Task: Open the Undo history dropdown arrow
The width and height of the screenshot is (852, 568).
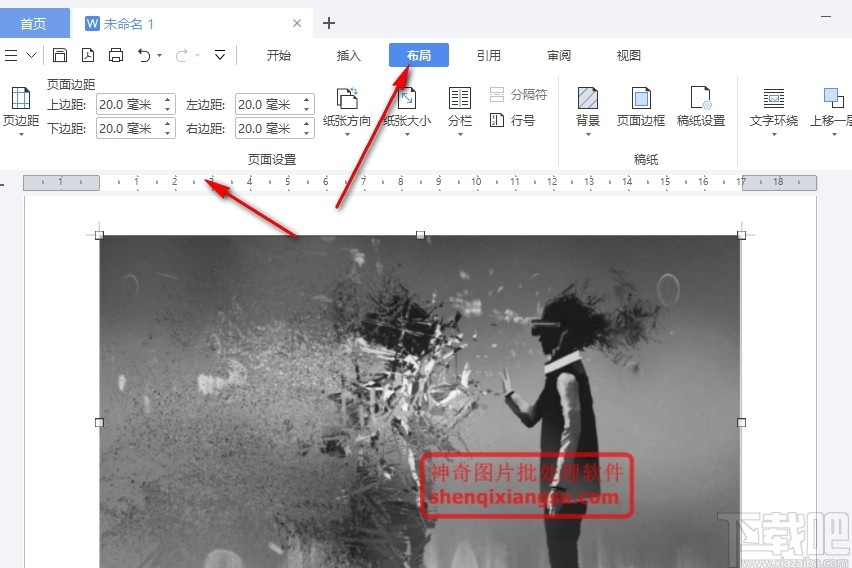Action: 159,55
